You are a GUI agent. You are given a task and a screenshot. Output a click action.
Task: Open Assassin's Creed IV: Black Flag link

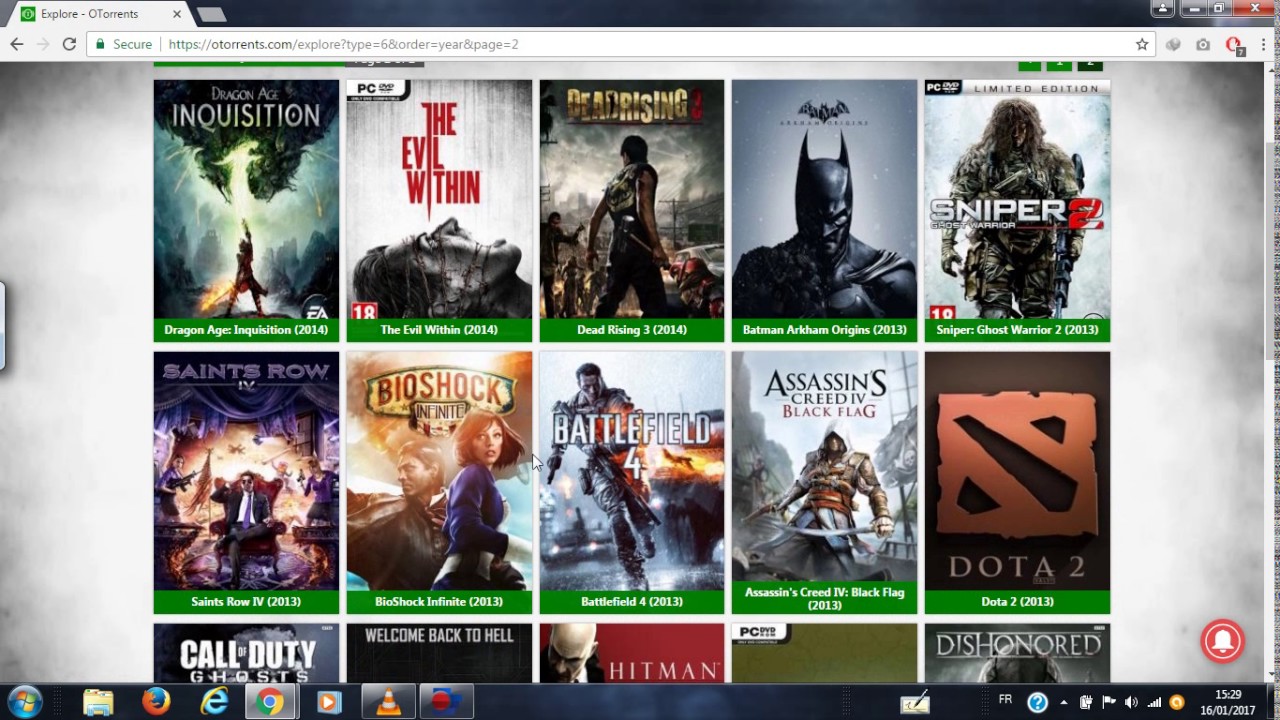pyautogui.click(x=824, y=598)
